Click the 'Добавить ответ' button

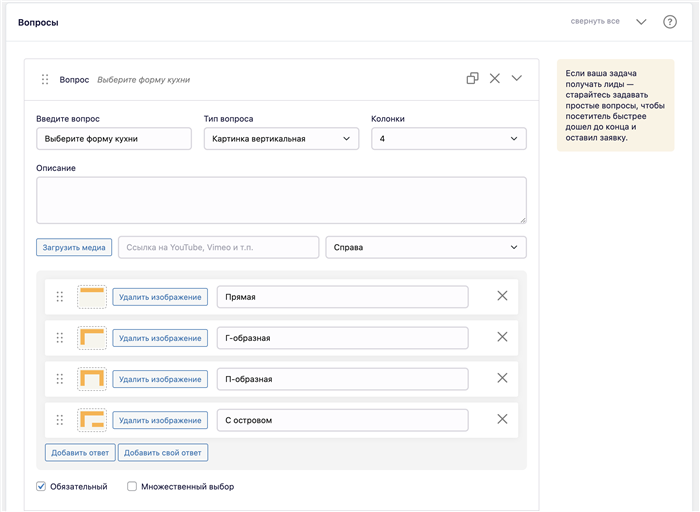click(80, 453)
